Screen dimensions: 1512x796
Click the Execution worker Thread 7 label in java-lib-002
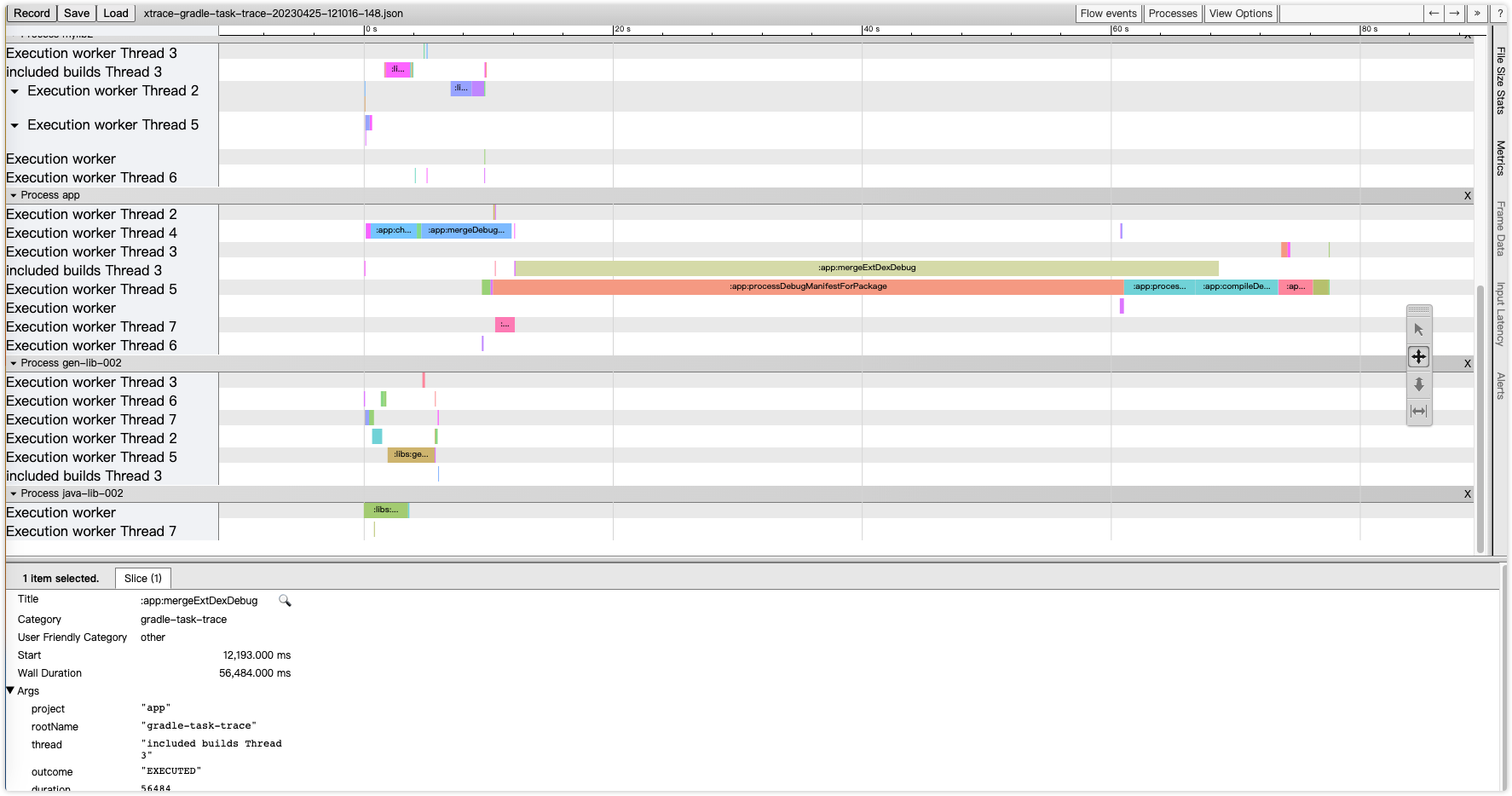click(91, 531)
